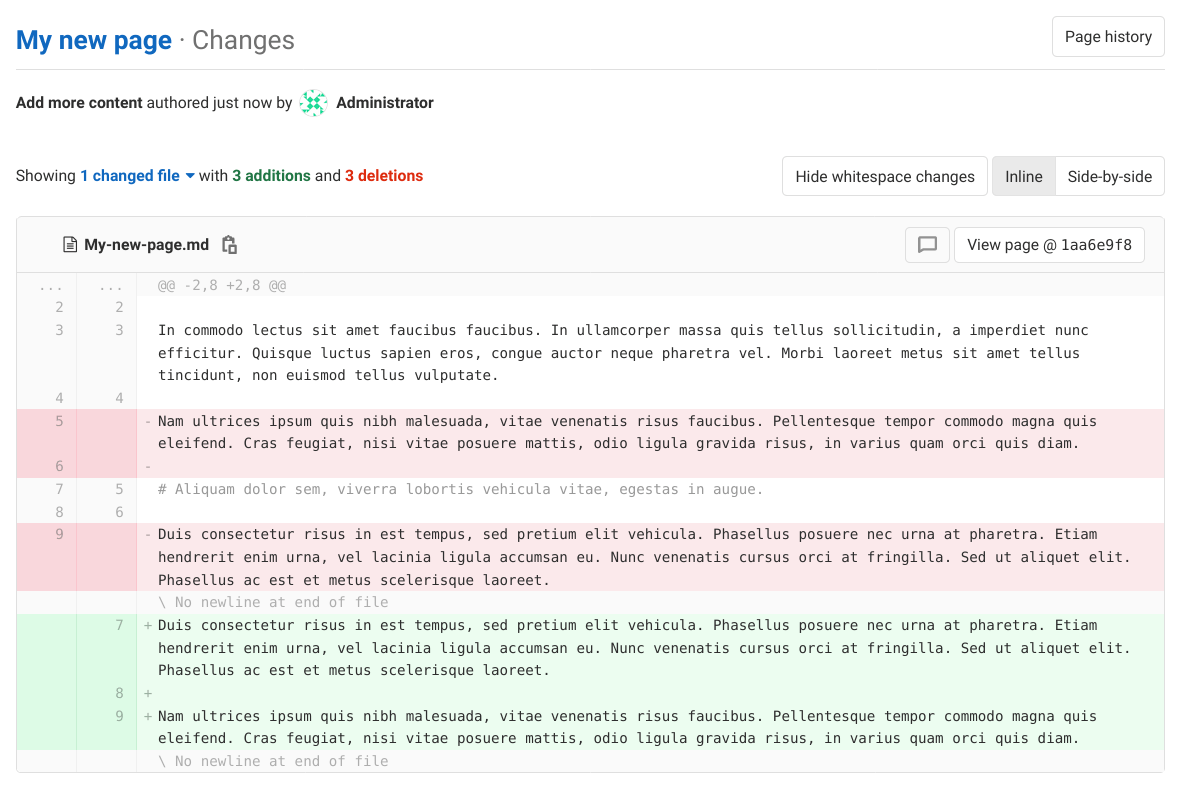
Task: Select the Inline diff view
Action: point(1023,176)
